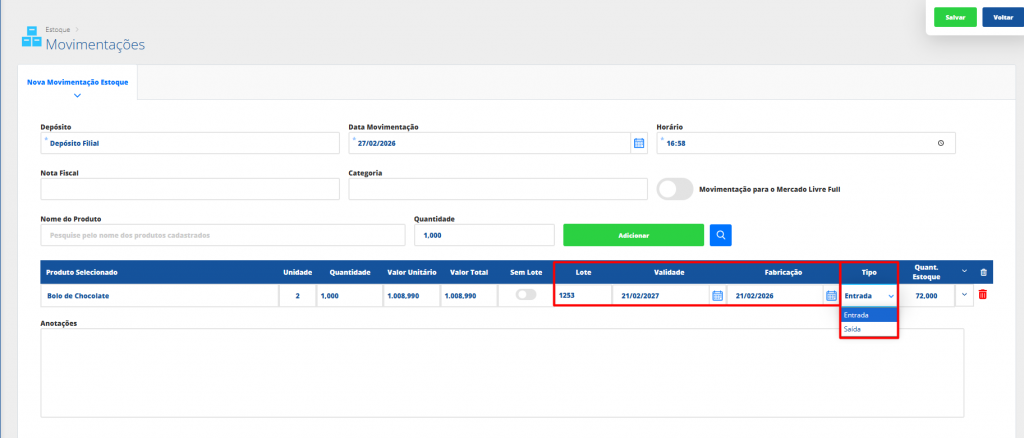1024x438 pixels.
Task: Select the Nova Movimentação Estoque tab
Action: [77, 81]
